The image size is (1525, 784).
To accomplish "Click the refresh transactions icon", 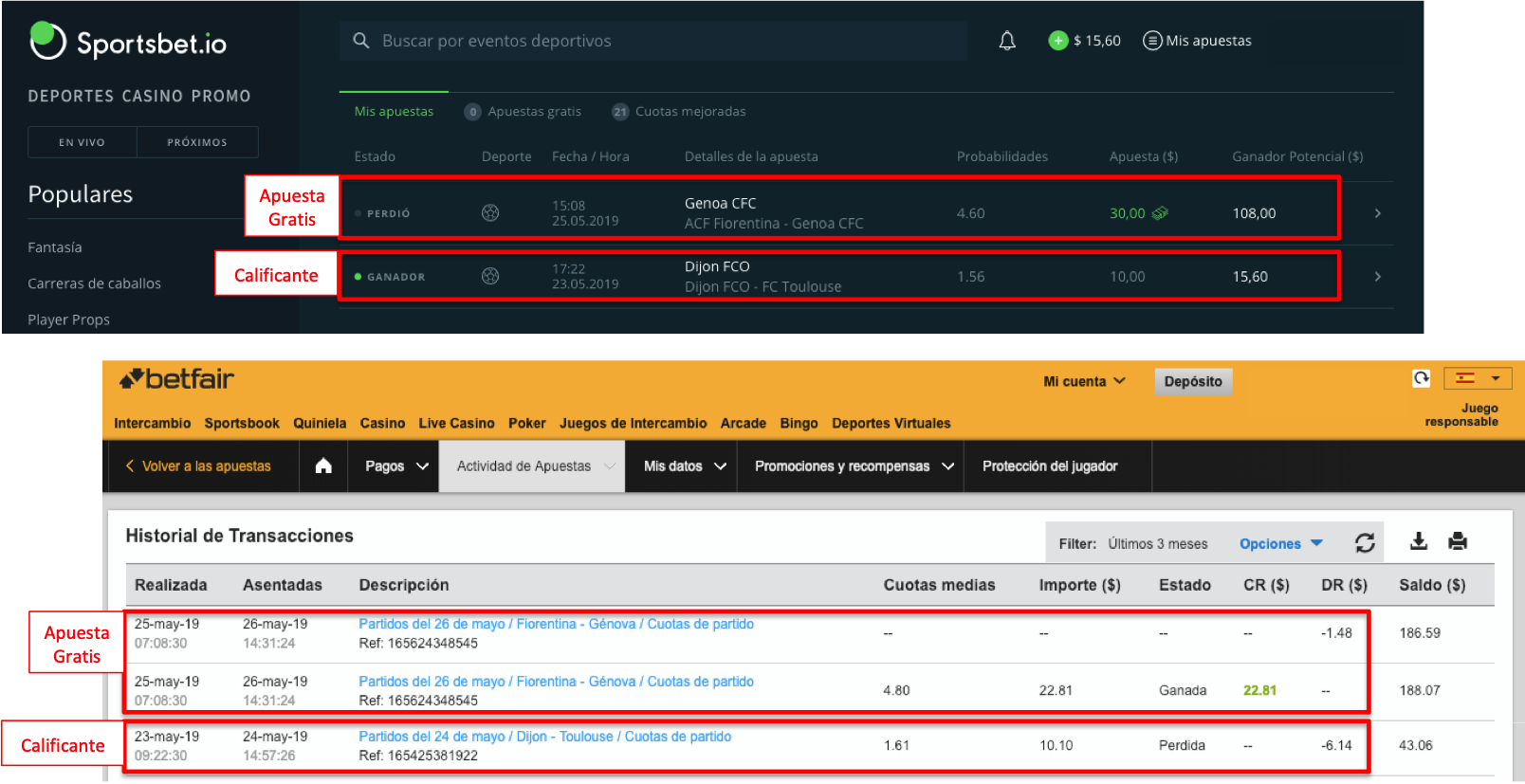I will [x=1365, y=542].
